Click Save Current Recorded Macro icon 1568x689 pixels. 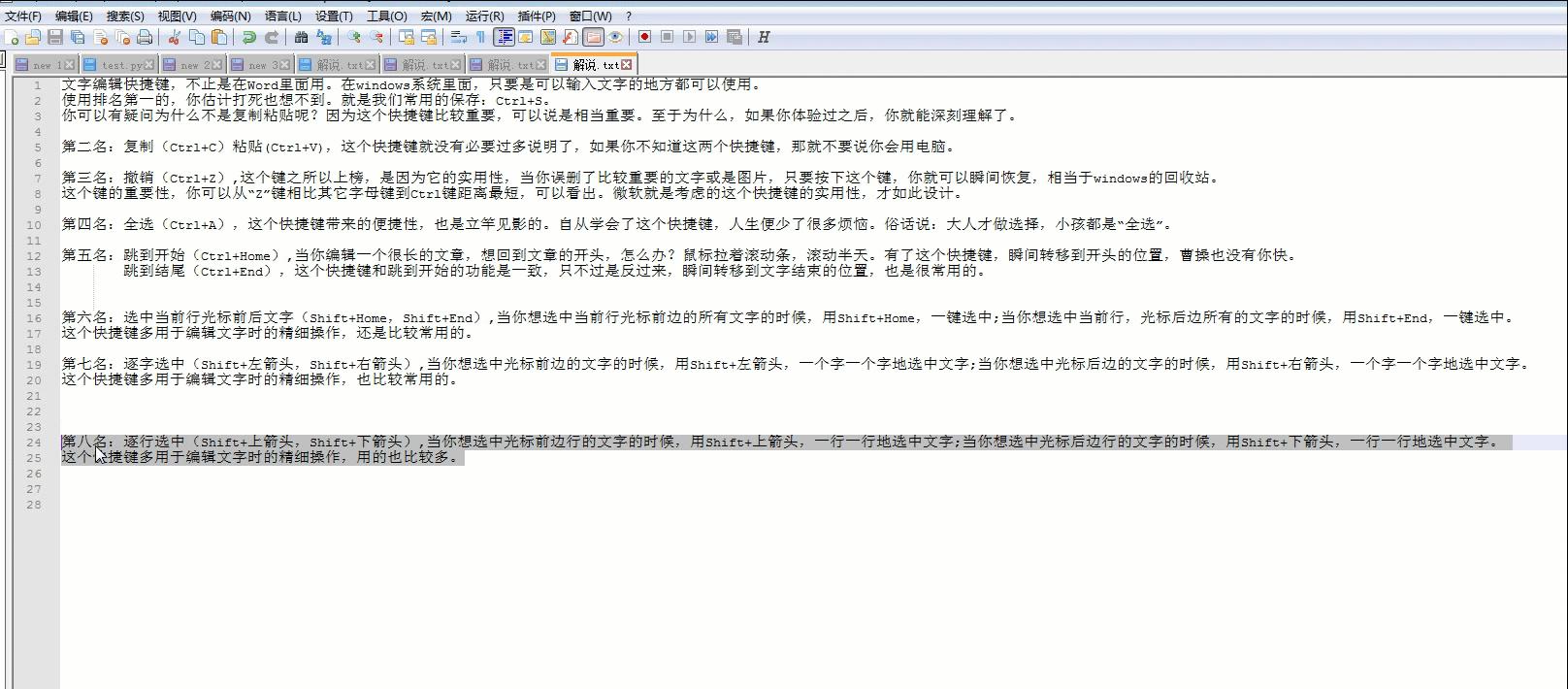735,37
